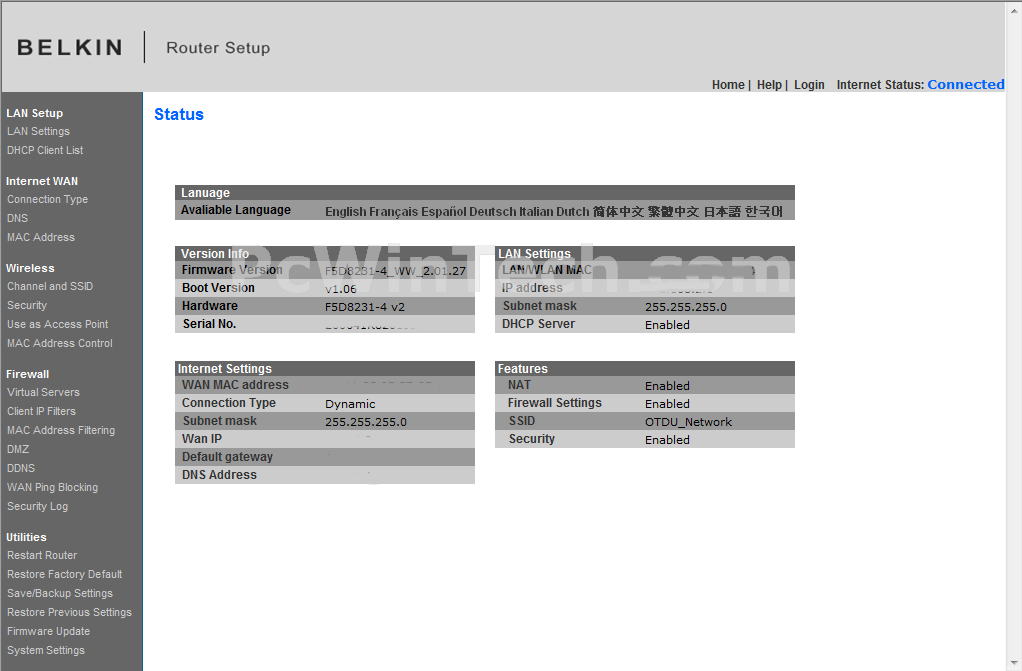Open the Home link
This screenshot has height=671, width=1022.
(728, 85)
